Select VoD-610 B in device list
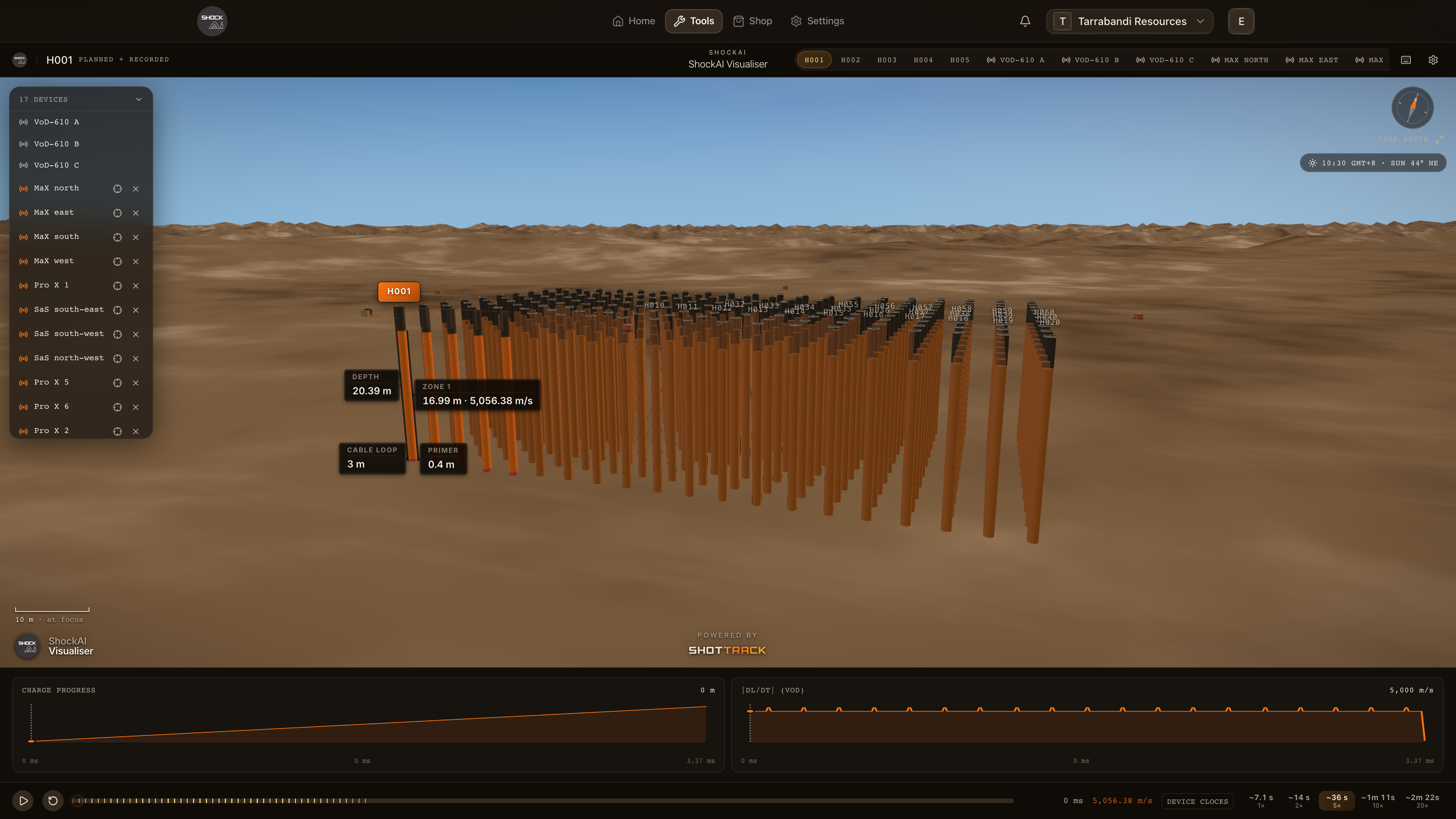1456x819 pixels. pos(82,144)
